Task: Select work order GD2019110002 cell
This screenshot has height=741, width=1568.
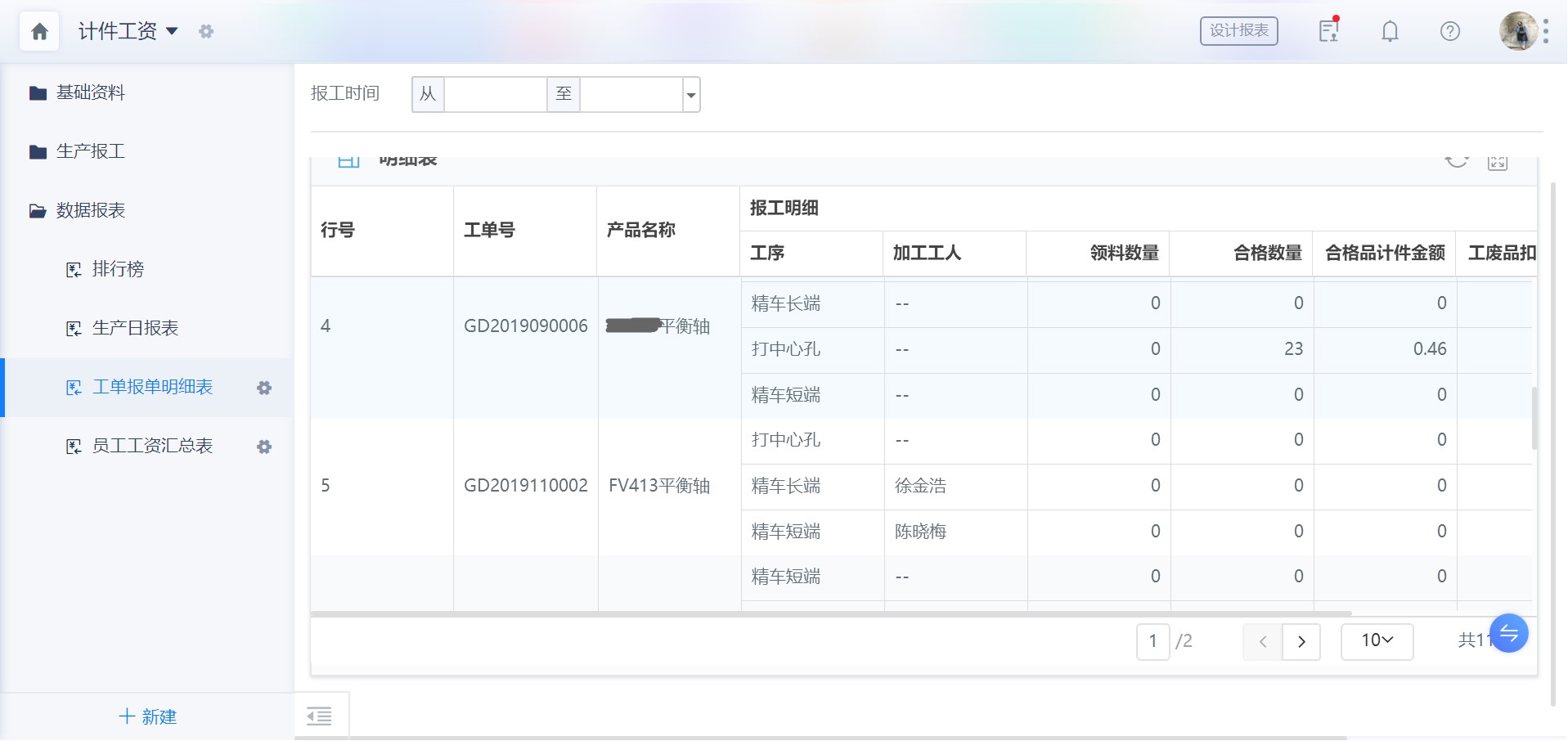Action: (x=526, y=486)
